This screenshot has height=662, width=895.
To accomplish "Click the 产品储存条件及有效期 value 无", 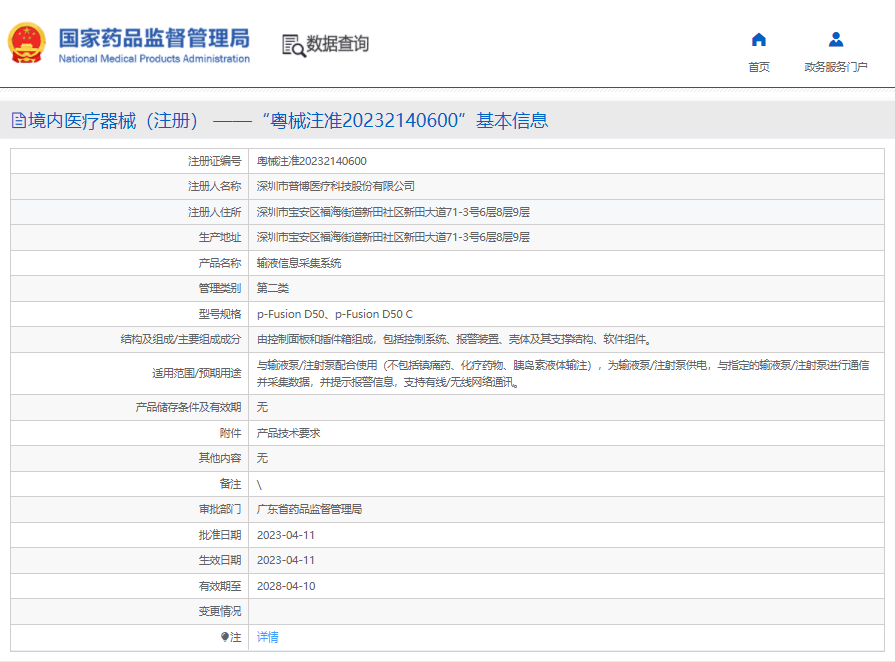I will click(x=262, y=407).
